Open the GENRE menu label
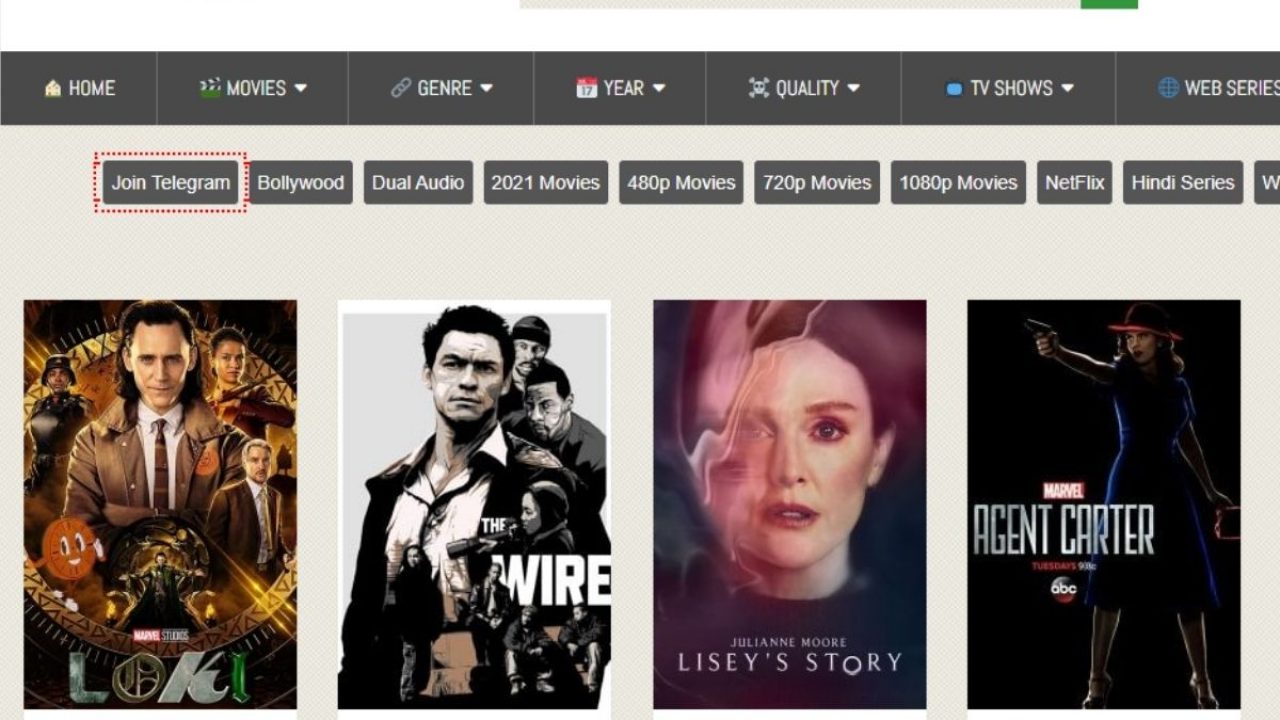Viewport: 1280px width, 720px height. pos(445,88)
